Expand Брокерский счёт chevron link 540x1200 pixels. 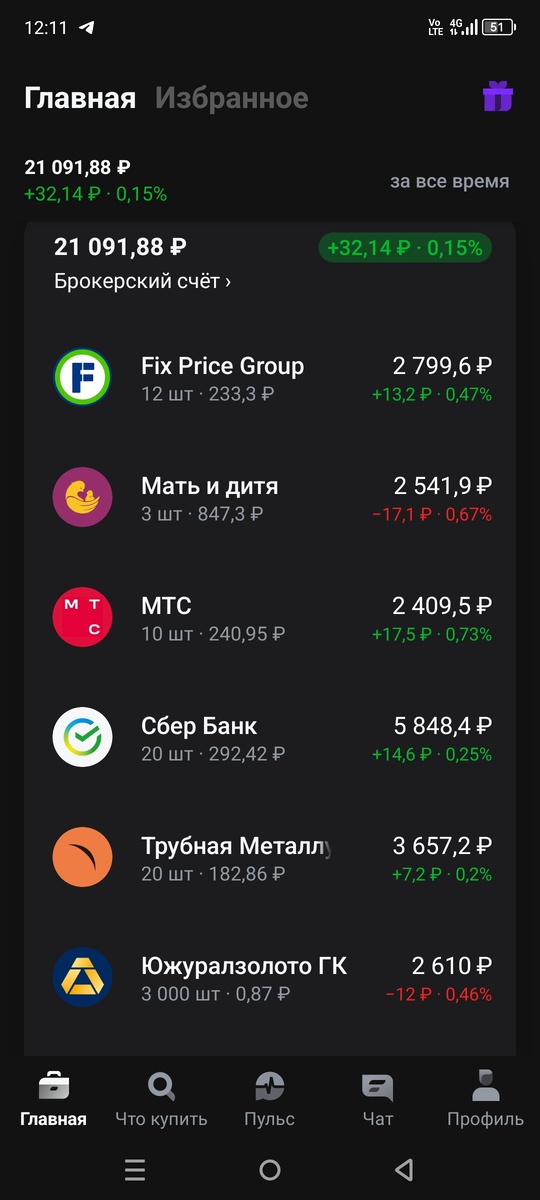click(143, 281)
